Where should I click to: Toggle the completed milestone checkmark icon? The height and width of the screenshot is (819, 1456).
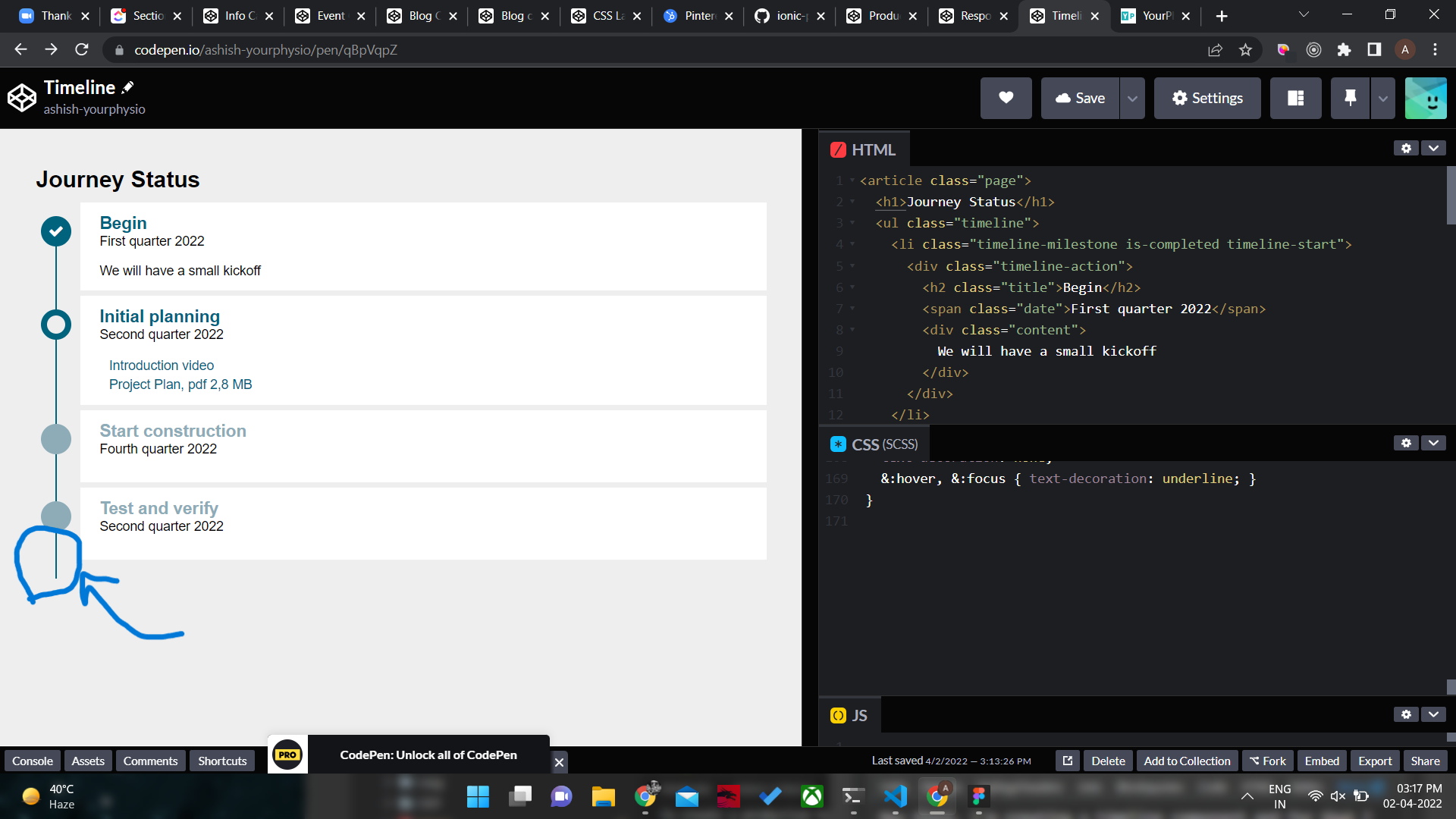(x=55, y=231)
